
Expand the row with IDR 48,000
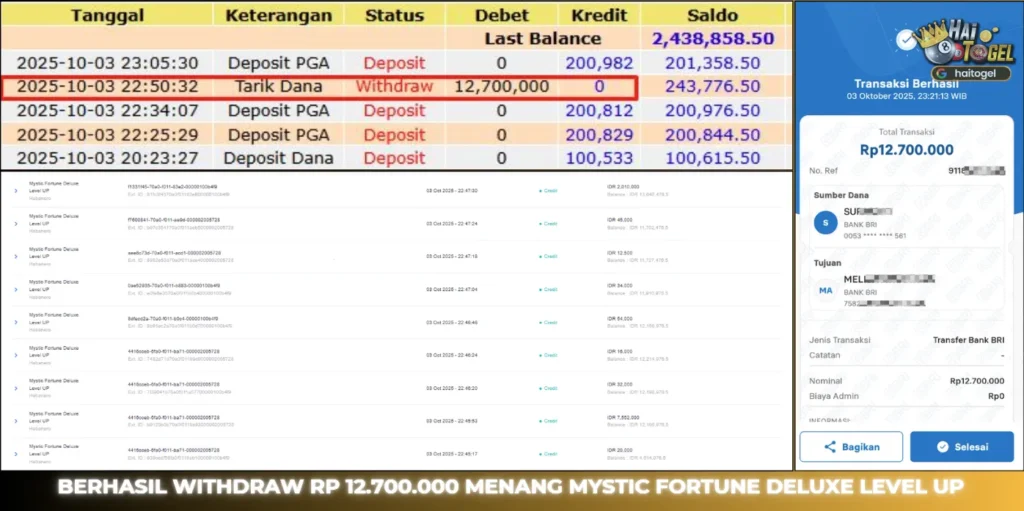click(16, 223)
